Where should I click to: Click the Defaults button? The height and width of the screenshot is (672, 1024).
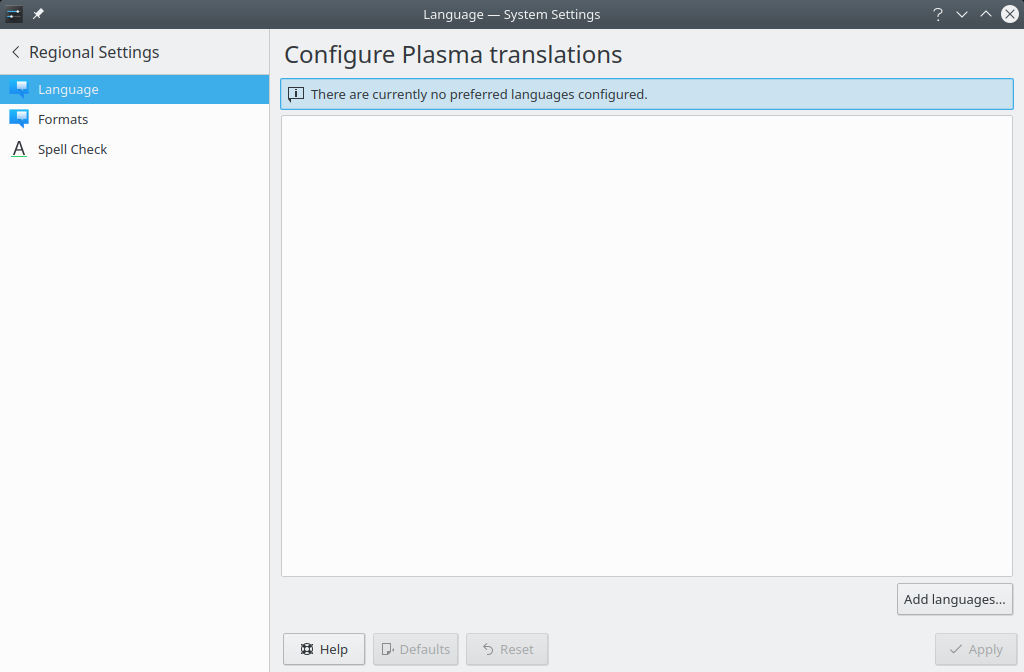tap(415, 649)
